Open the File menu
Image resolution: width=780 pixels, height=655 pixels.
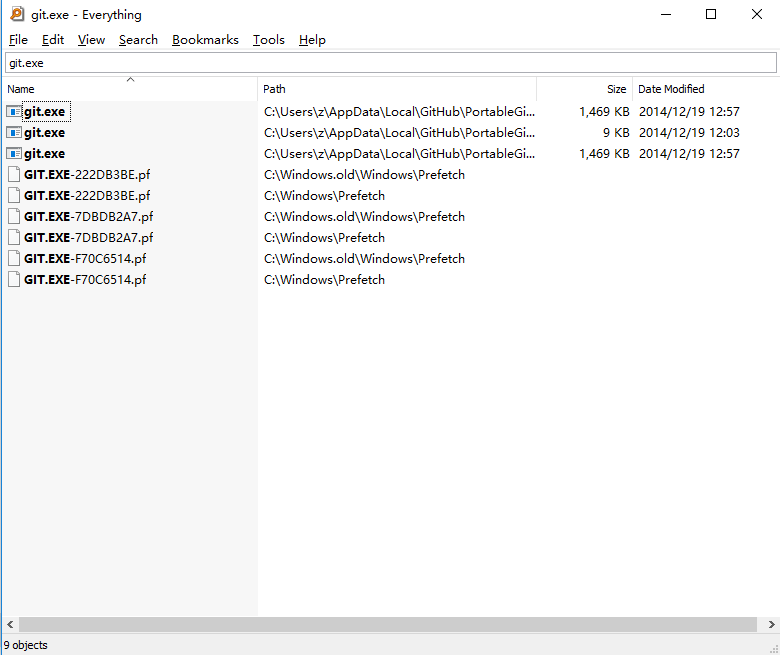pyautogui.click(x=18, y=40)
